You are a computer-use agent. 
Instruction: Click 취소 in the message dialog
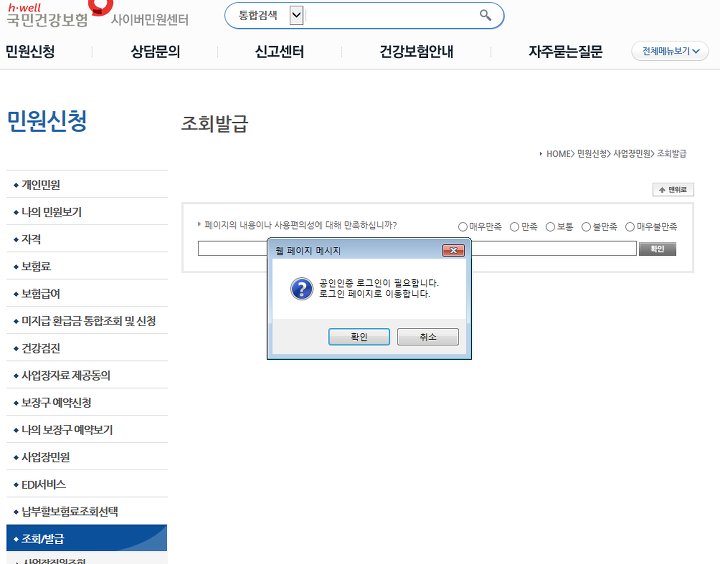(x=428, y=337)
